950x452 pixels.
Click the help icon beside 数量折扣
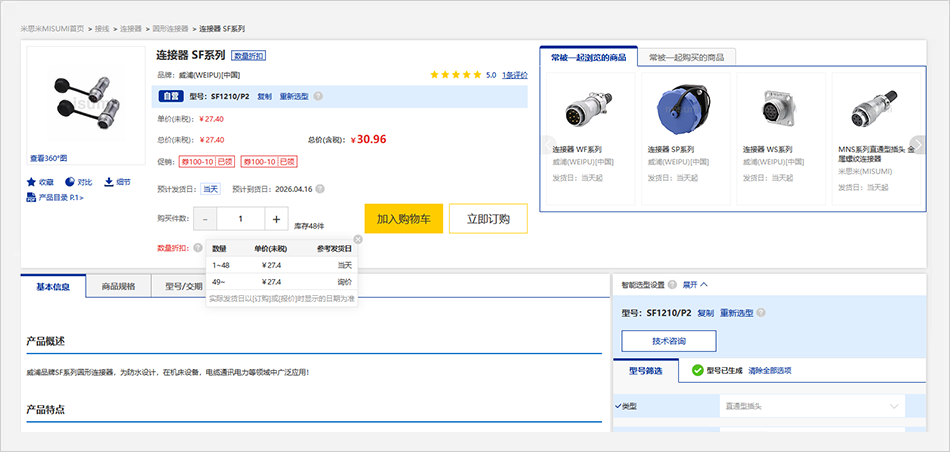pyautogui.click(x=198, y=248)
